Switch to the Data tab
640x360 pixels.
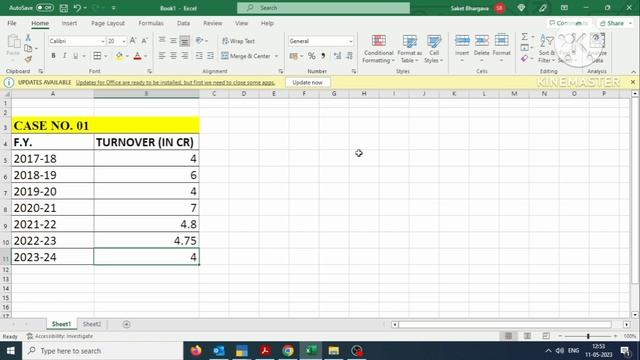click(183, 23)
